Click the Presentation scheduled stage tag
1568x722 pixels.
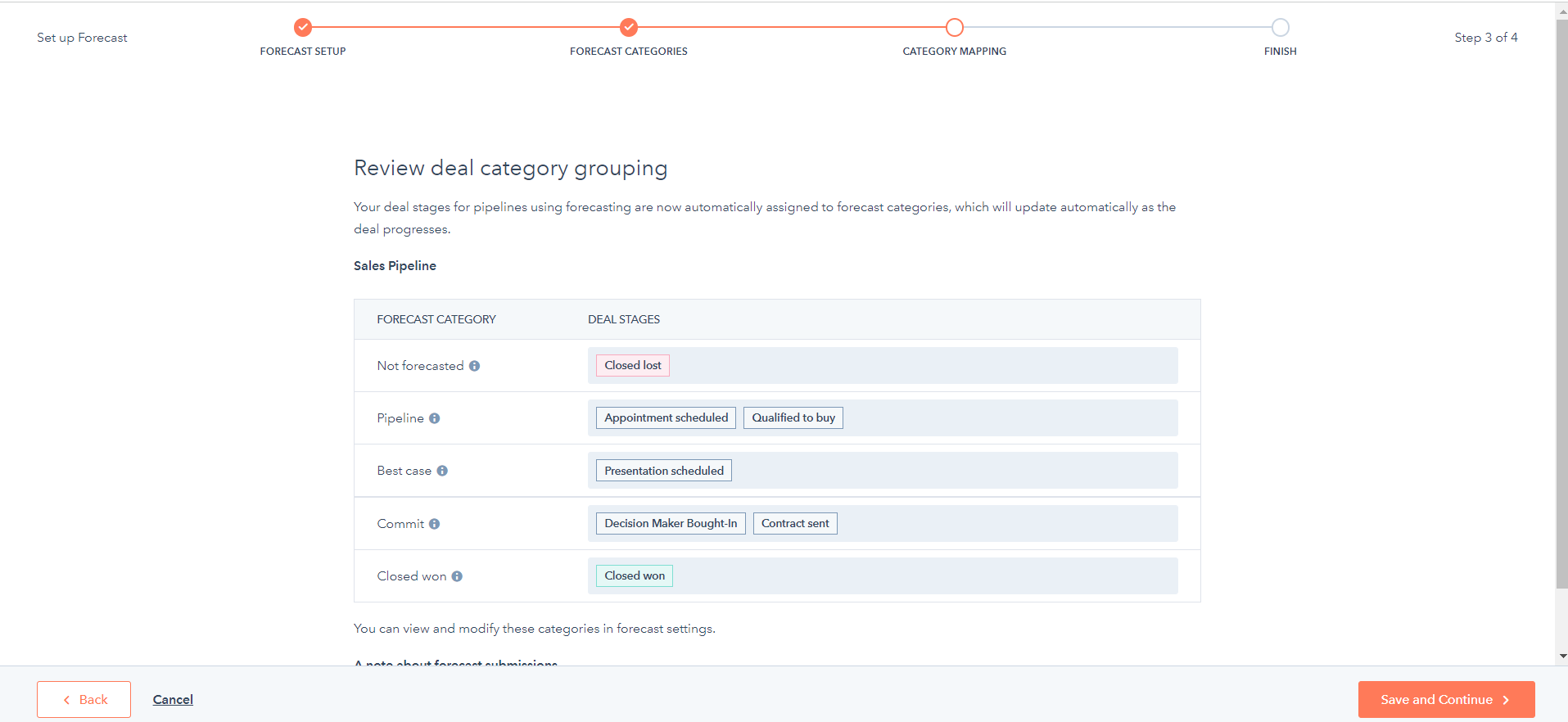663,471
